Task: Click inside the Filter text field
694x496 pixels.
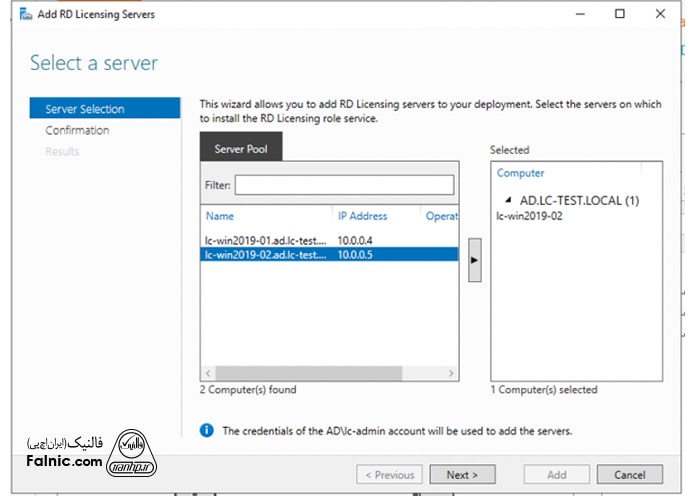Action: click(x=344, y=185)
